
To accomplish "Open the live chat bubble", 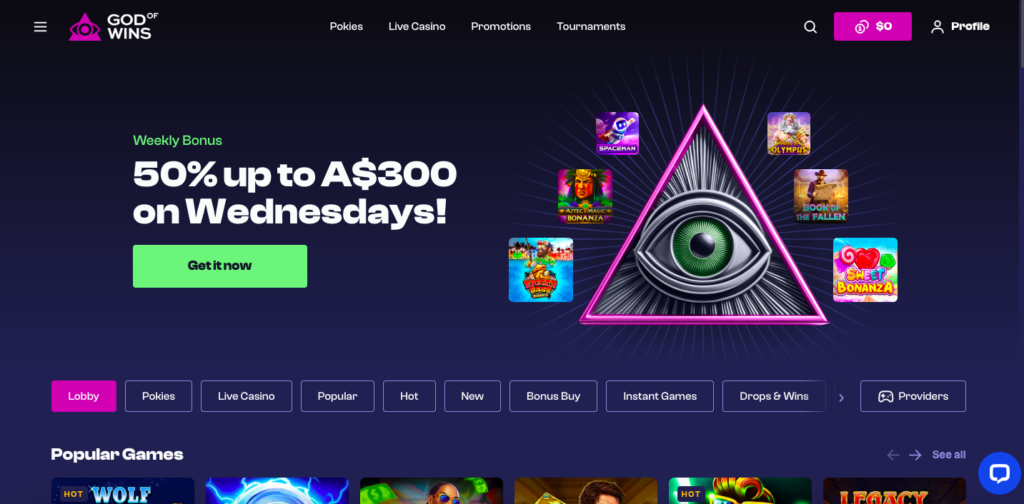I will (x=999, y=473).
